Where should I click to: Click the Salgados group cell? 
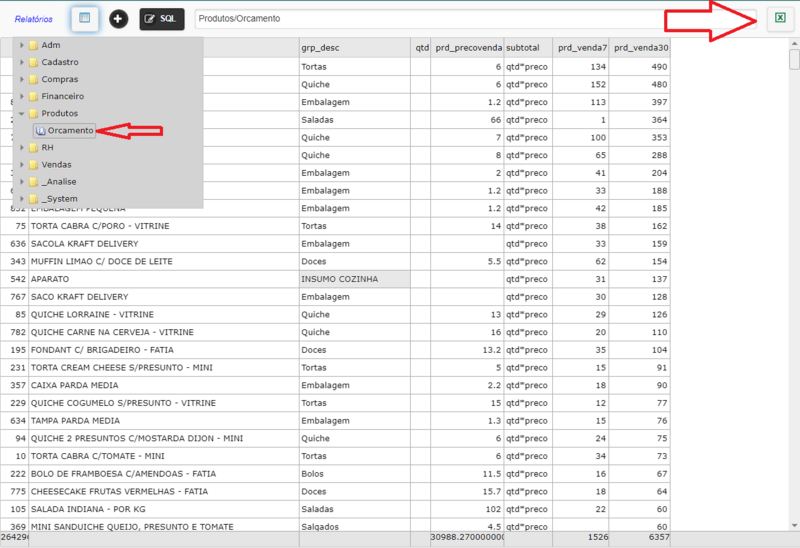point(355,526)
